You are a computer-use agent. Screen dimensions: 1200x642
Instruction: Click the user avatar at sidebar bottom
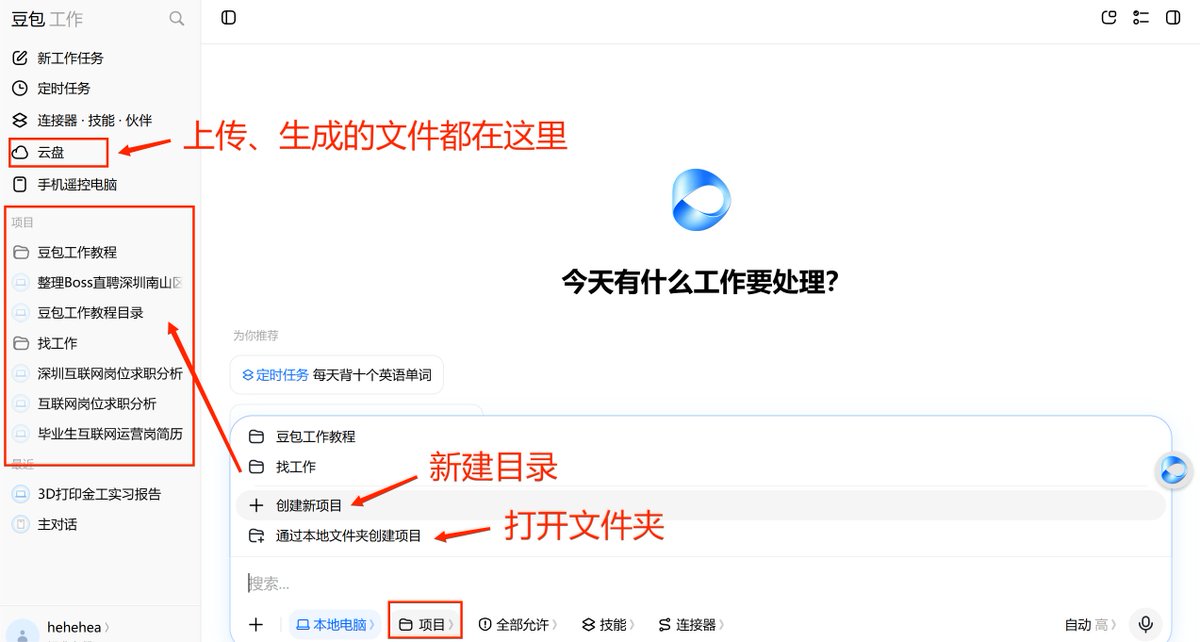click(23, 632)
